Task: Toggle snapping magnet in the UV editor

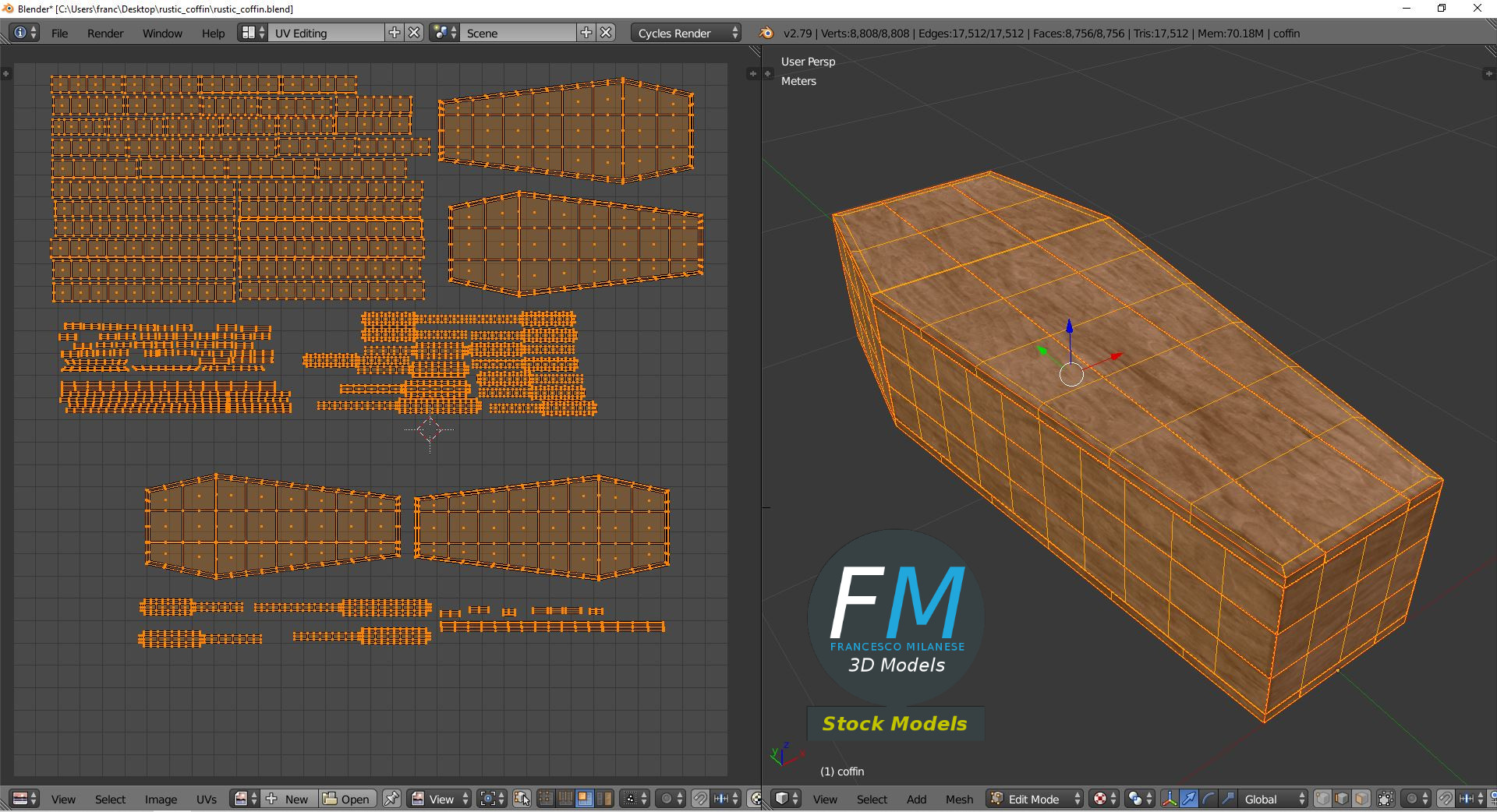Action: 700,799
